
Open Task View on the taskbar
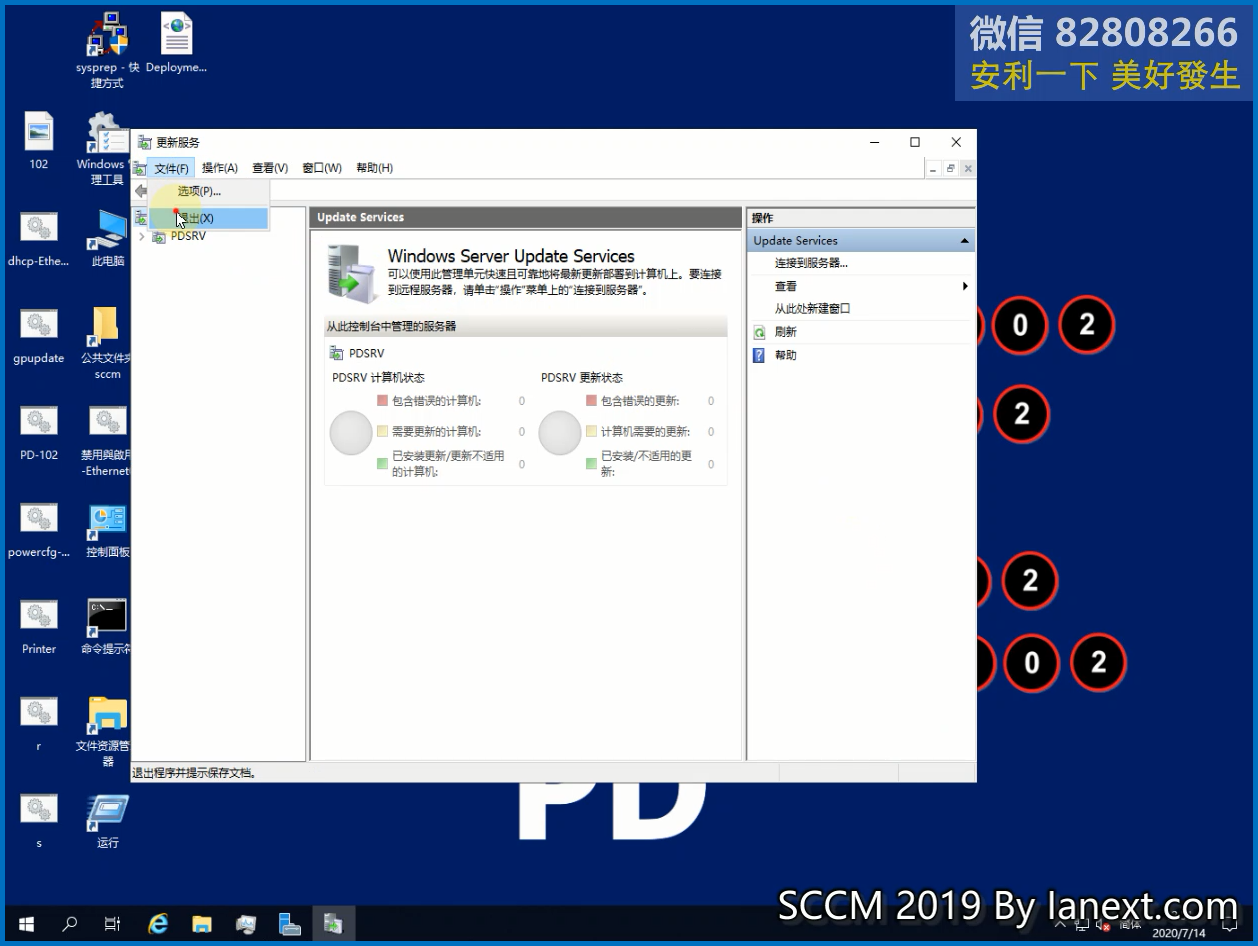pyautogui.click(x=113, y=924)
